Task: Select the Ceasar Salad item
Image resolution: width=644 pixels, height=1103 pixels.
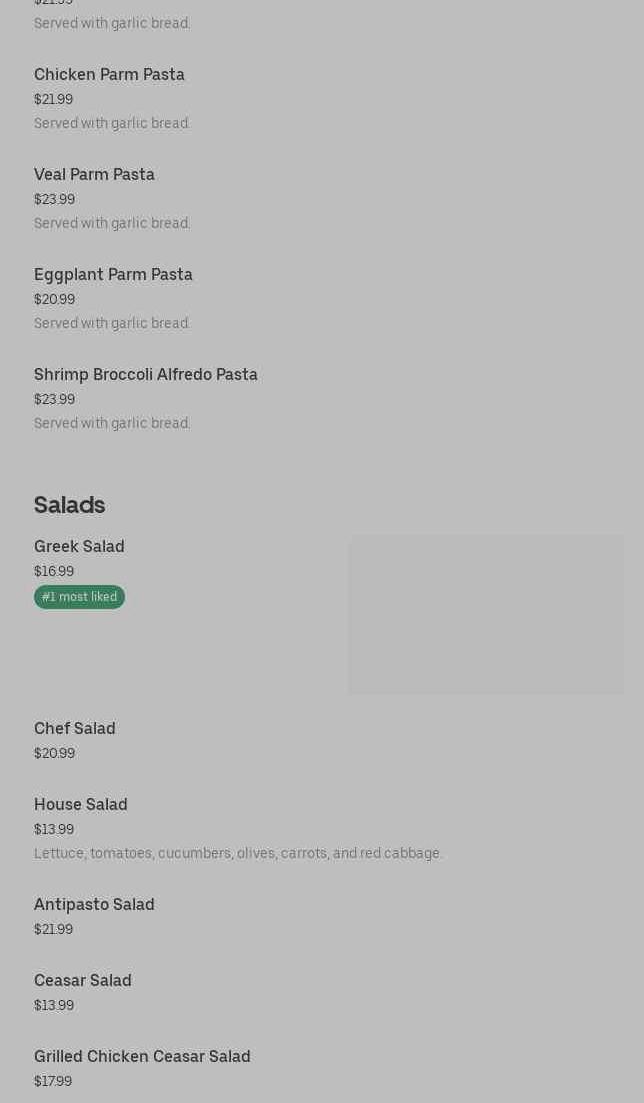Action: (83, 981)
